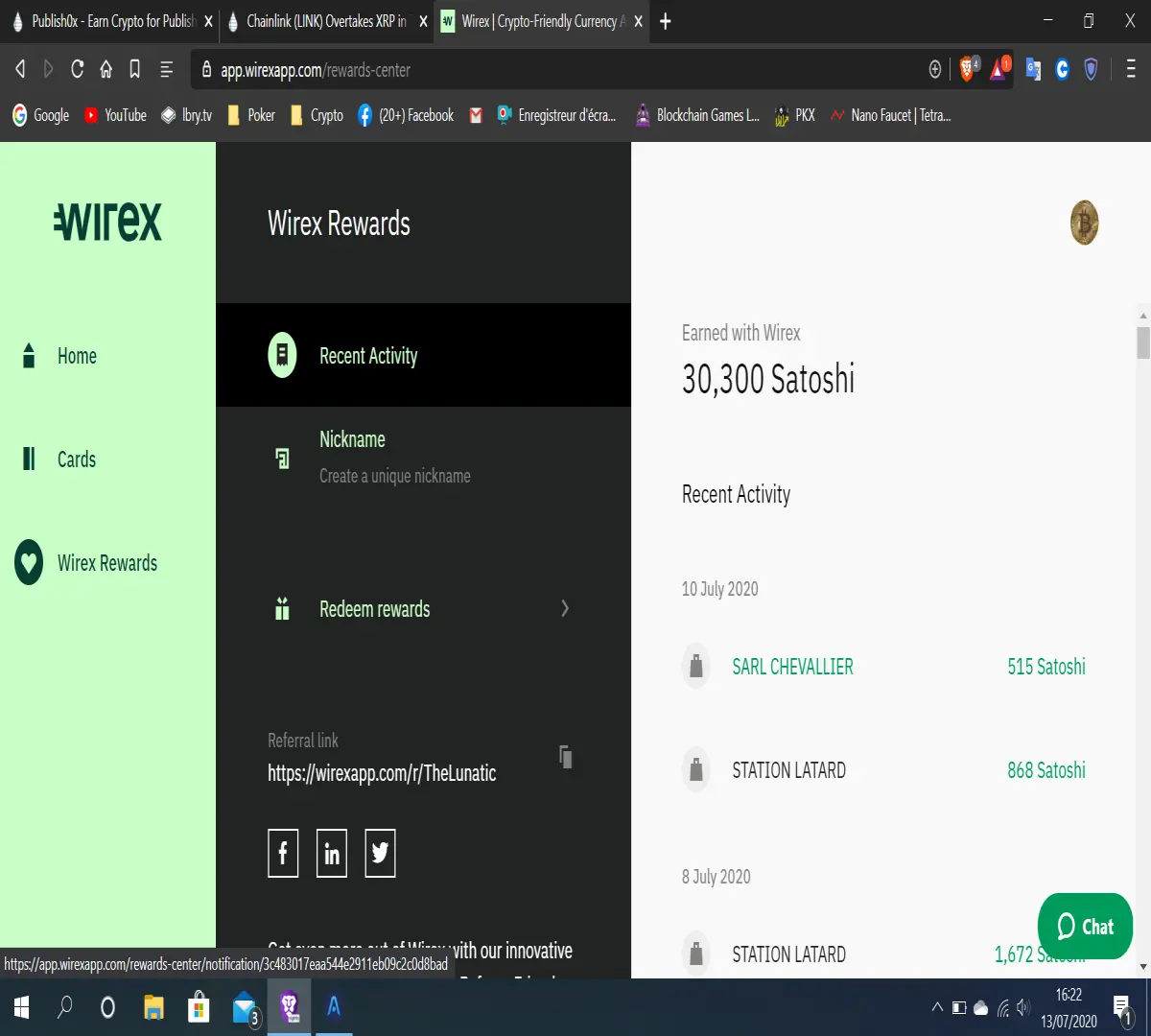Open Mail app from taskbar
1151x1036 pixels.
[x=246, y=1007]
